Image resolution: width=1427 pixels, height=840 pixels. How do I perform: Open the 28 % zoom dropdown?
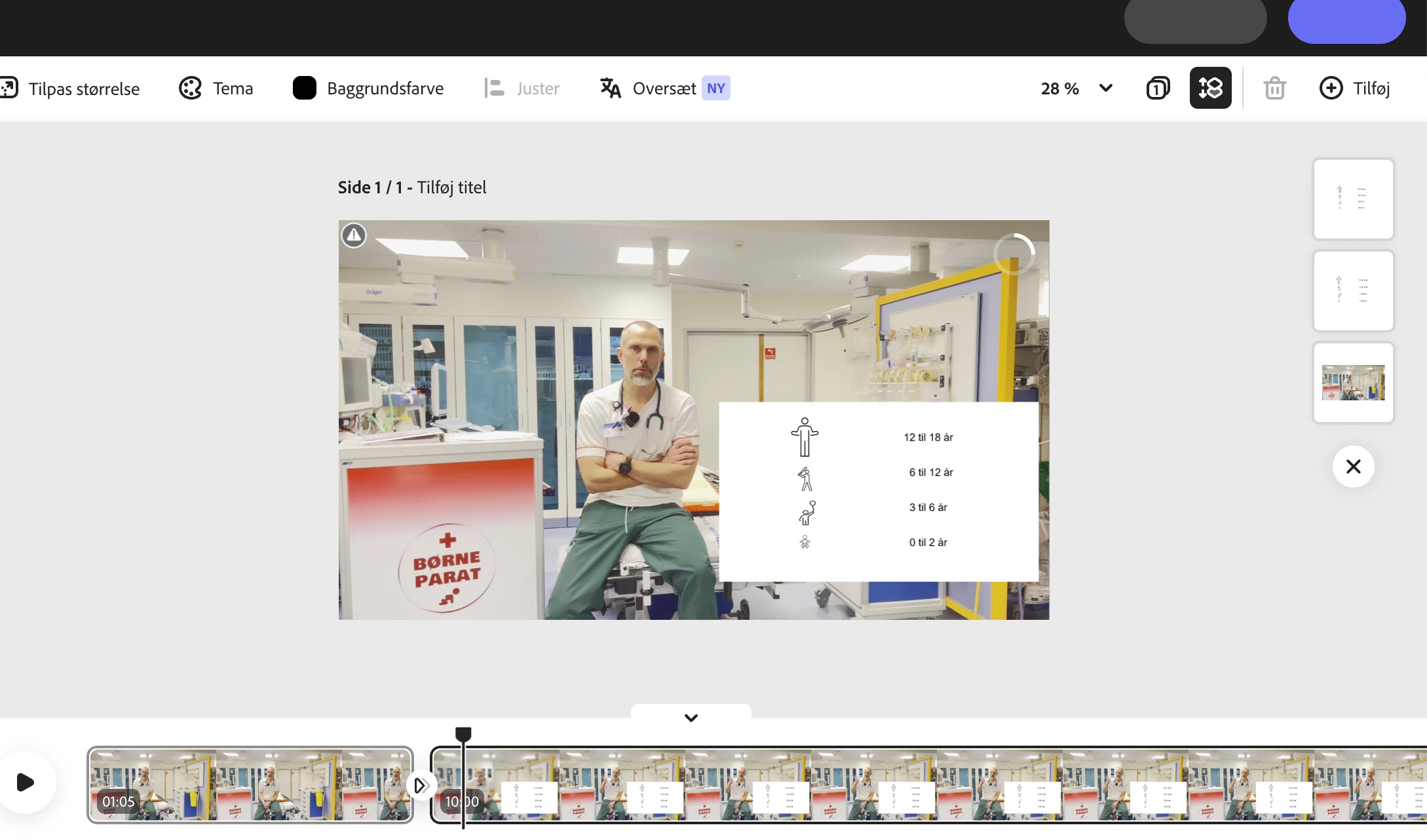coord(1059,88)
